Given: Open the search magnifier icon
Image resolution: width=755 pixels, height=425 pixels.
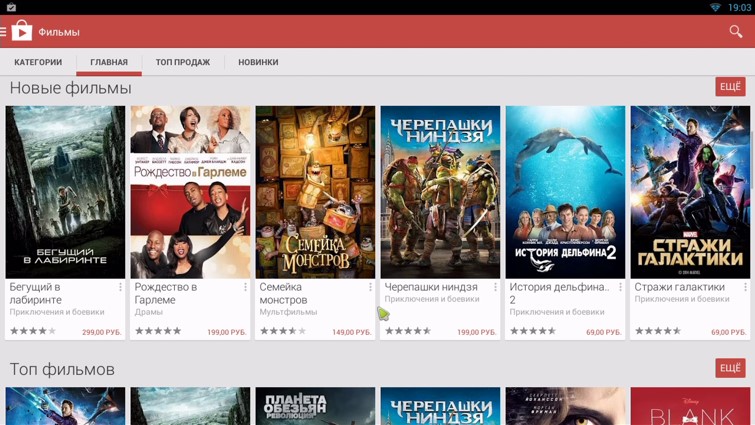Looking at the screenshot, I should tap(735, 32).
